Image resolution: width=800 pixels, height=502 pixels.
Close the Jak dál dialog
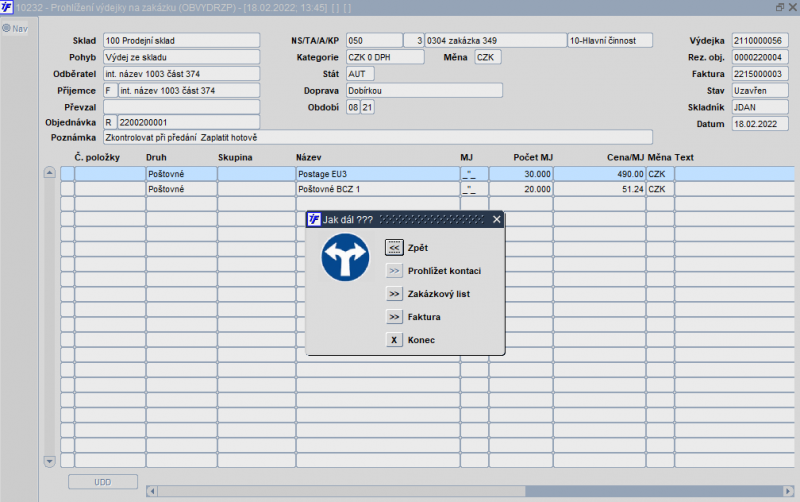click(x=496, y=219)
